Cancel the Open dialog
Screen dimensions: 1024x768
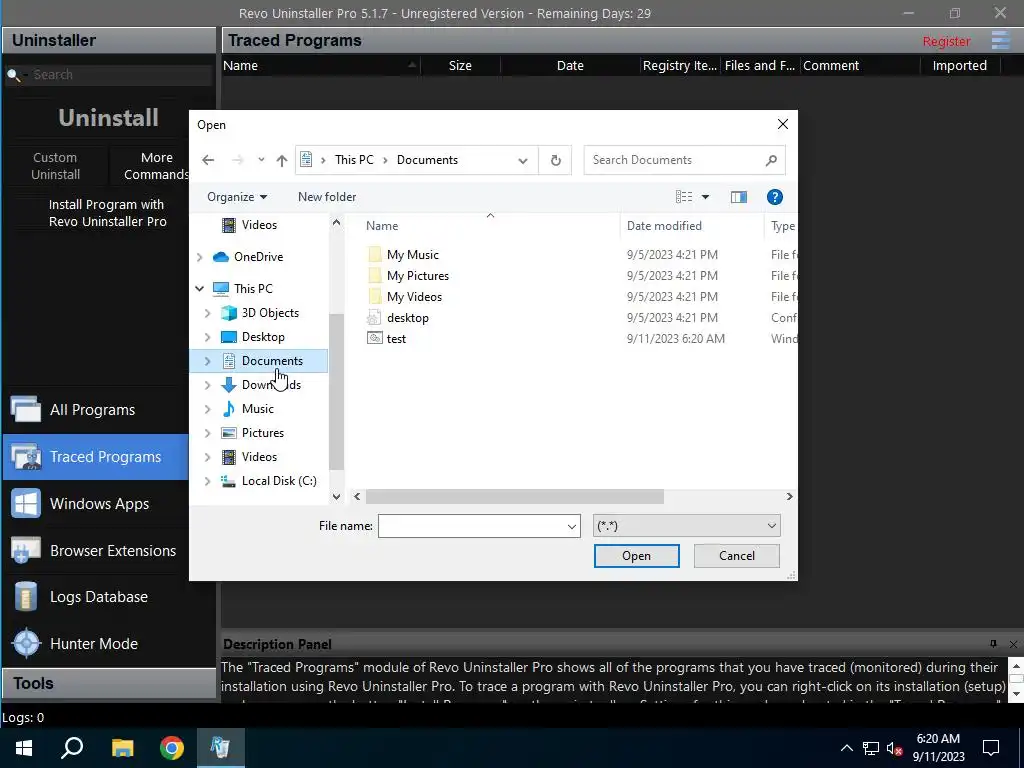737,556
